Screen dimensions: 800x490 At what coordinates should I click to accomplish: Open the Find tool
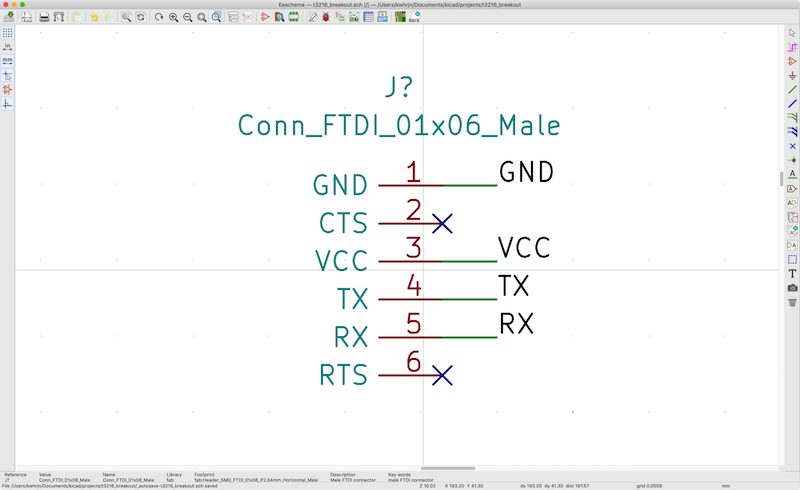(x=127, y=17)
